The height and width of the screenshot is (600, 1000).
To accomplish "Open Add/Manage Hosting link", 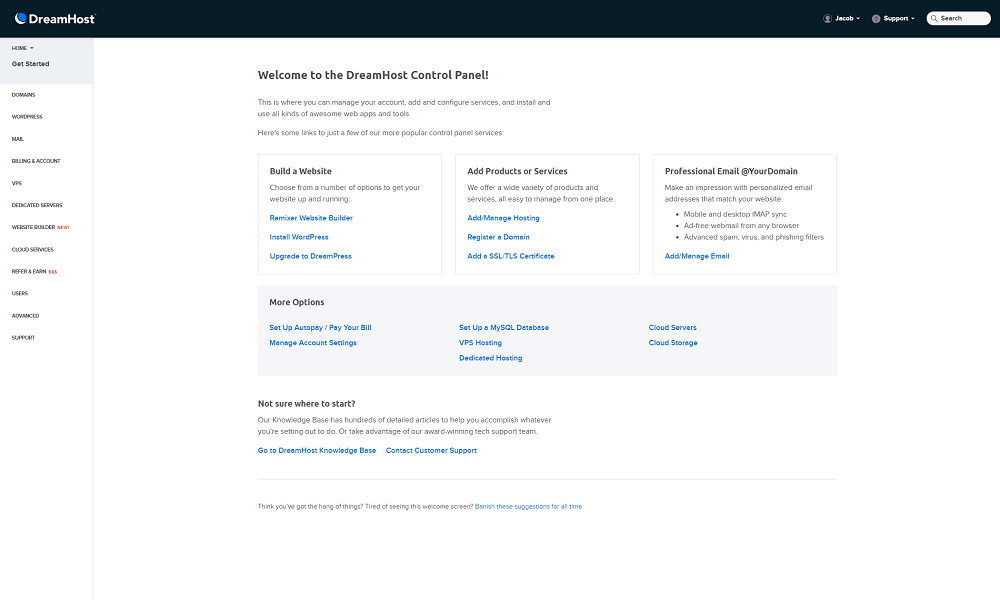I will coord(503,218).
